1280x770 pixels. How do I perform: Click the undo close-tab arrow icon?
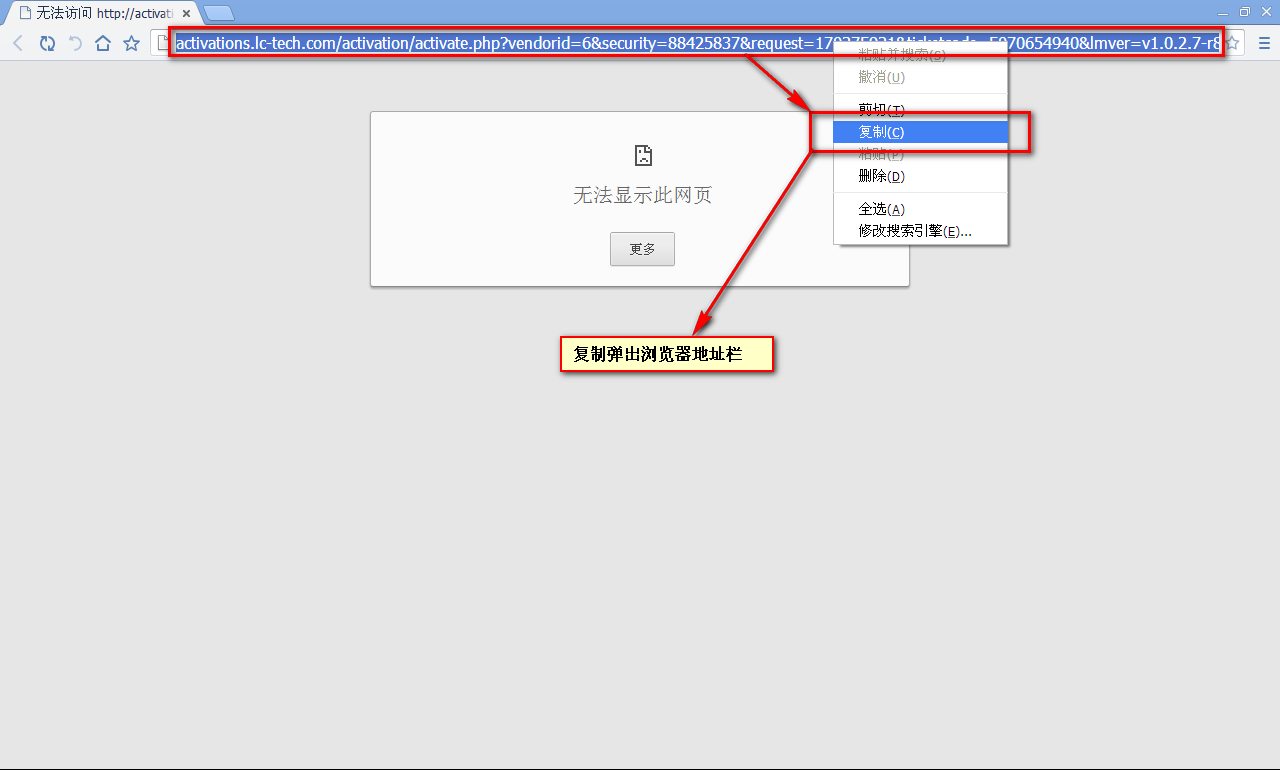pyautogui.click(x=75, y=43)
